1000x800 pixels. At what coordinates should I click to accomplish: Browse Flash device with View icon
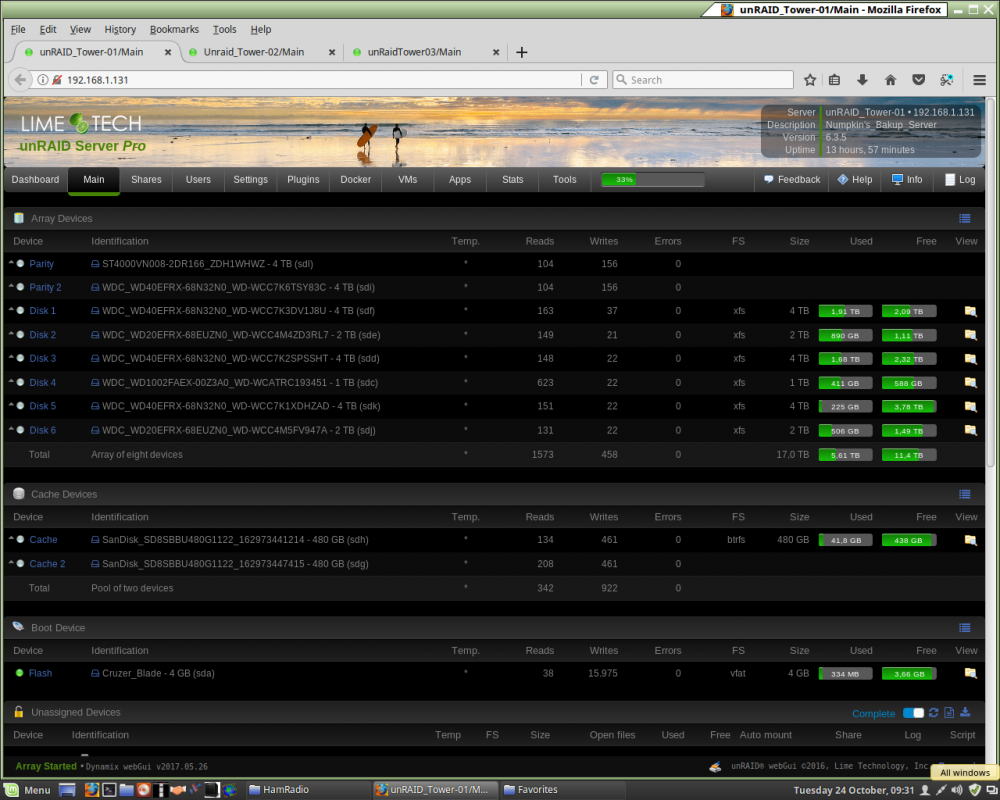(970, 673)
